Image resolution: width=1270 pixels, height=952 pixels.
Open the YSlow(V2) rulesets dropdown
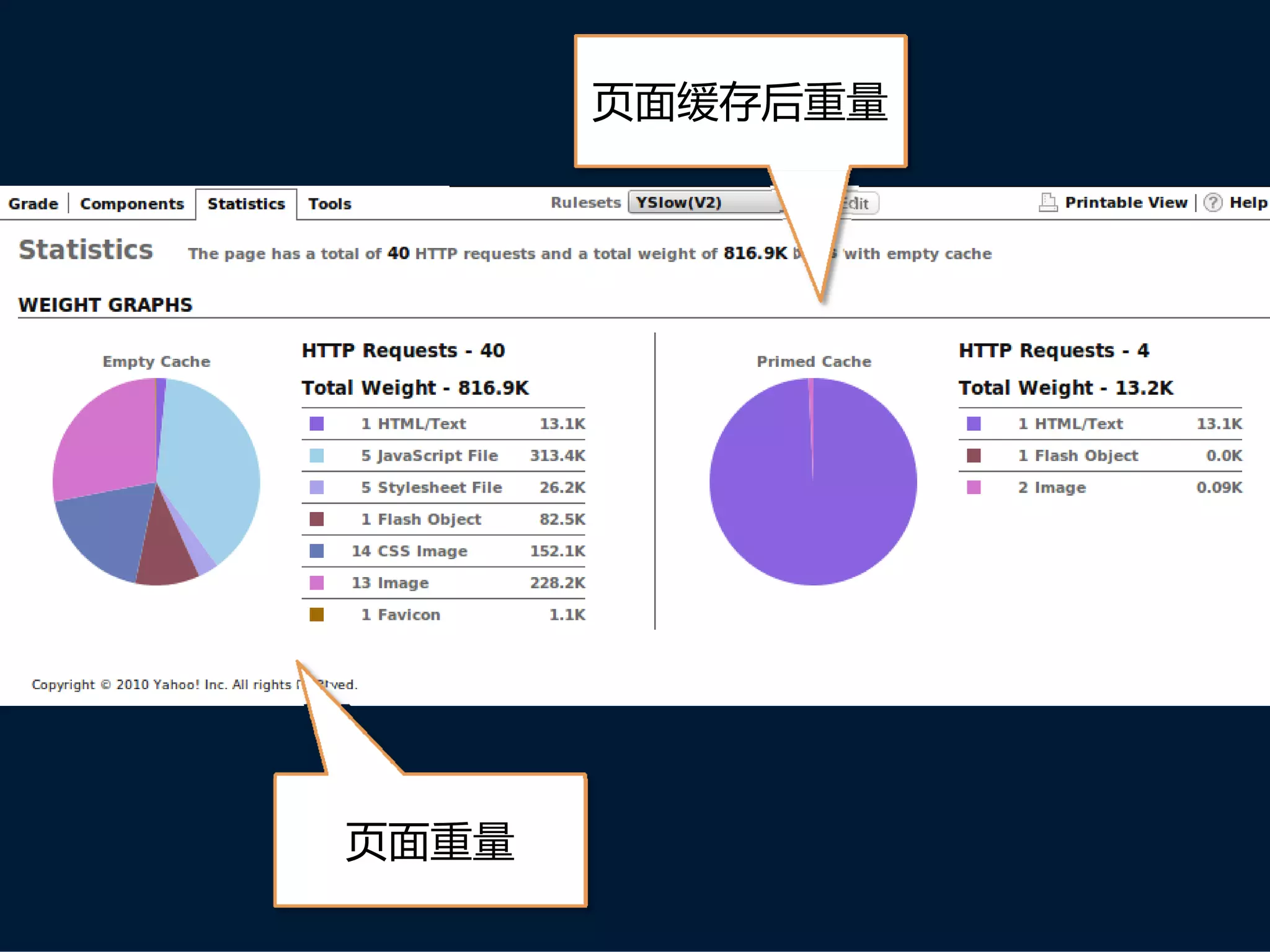tap(705, 203)
